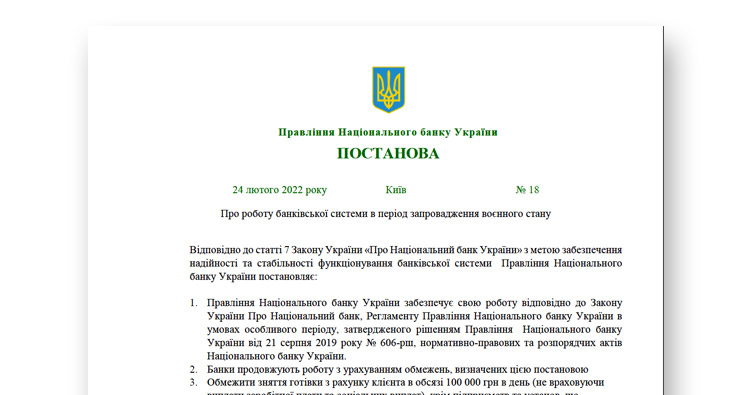The height and width of the screenshot is (395, 752).
Task: Click line 'банку України постановляє:'
Action: [x=253, y=277]
